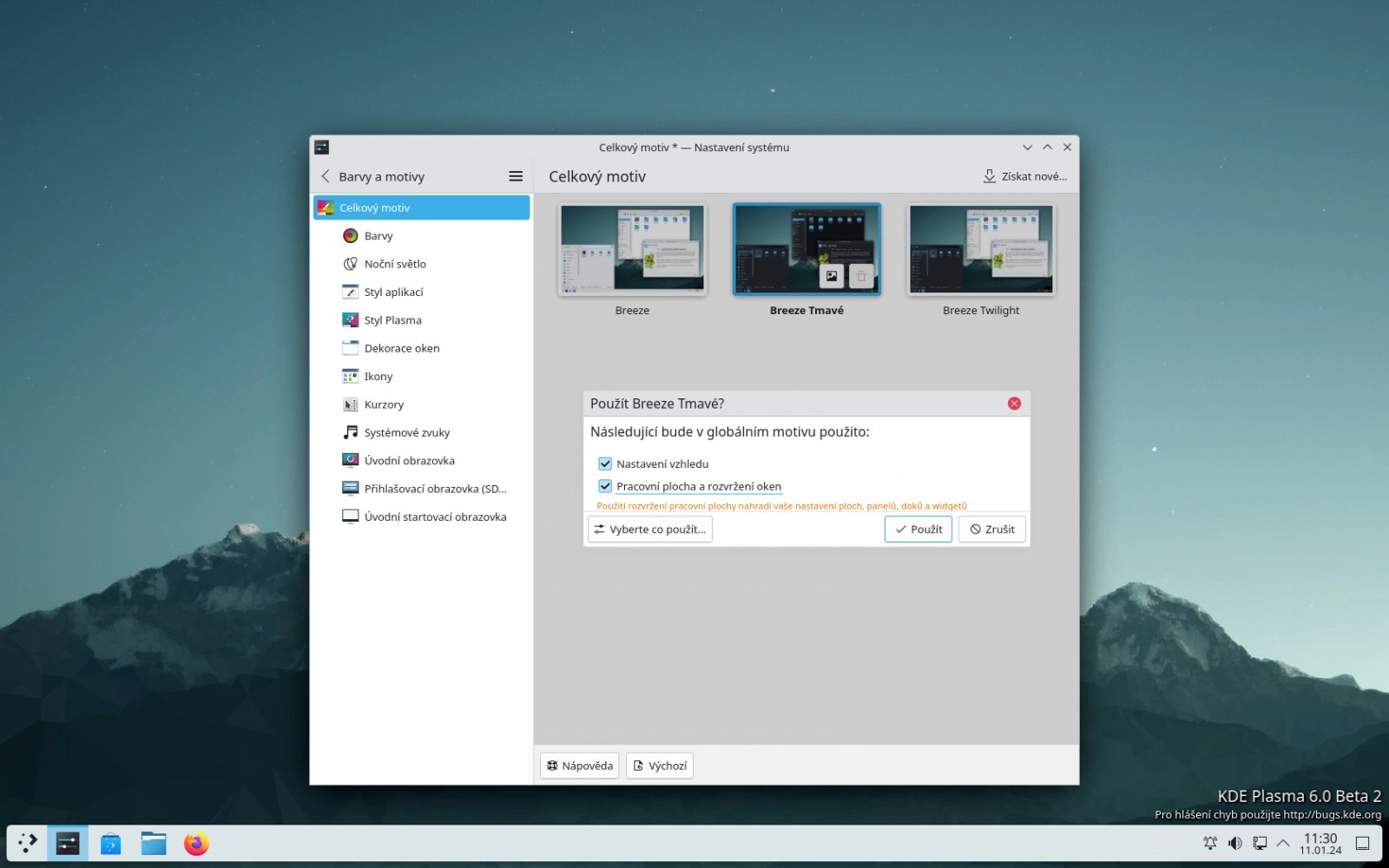Click the Zrušit cancel button
The width and height of the screenshot is (1389, 868).
(x=992, y=529)
